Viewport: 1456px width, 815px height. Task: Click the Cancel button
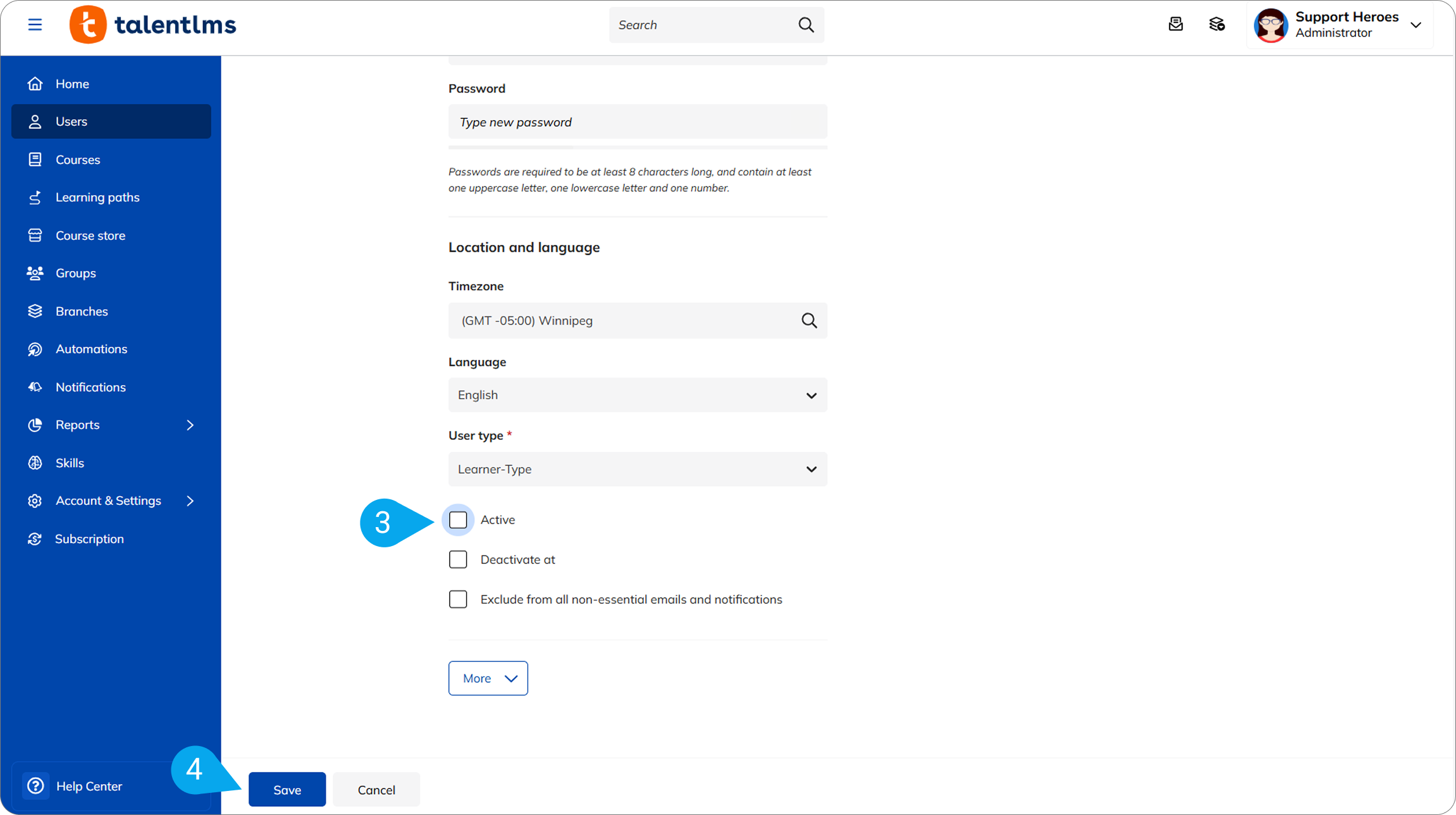click(x=376, y=790)
